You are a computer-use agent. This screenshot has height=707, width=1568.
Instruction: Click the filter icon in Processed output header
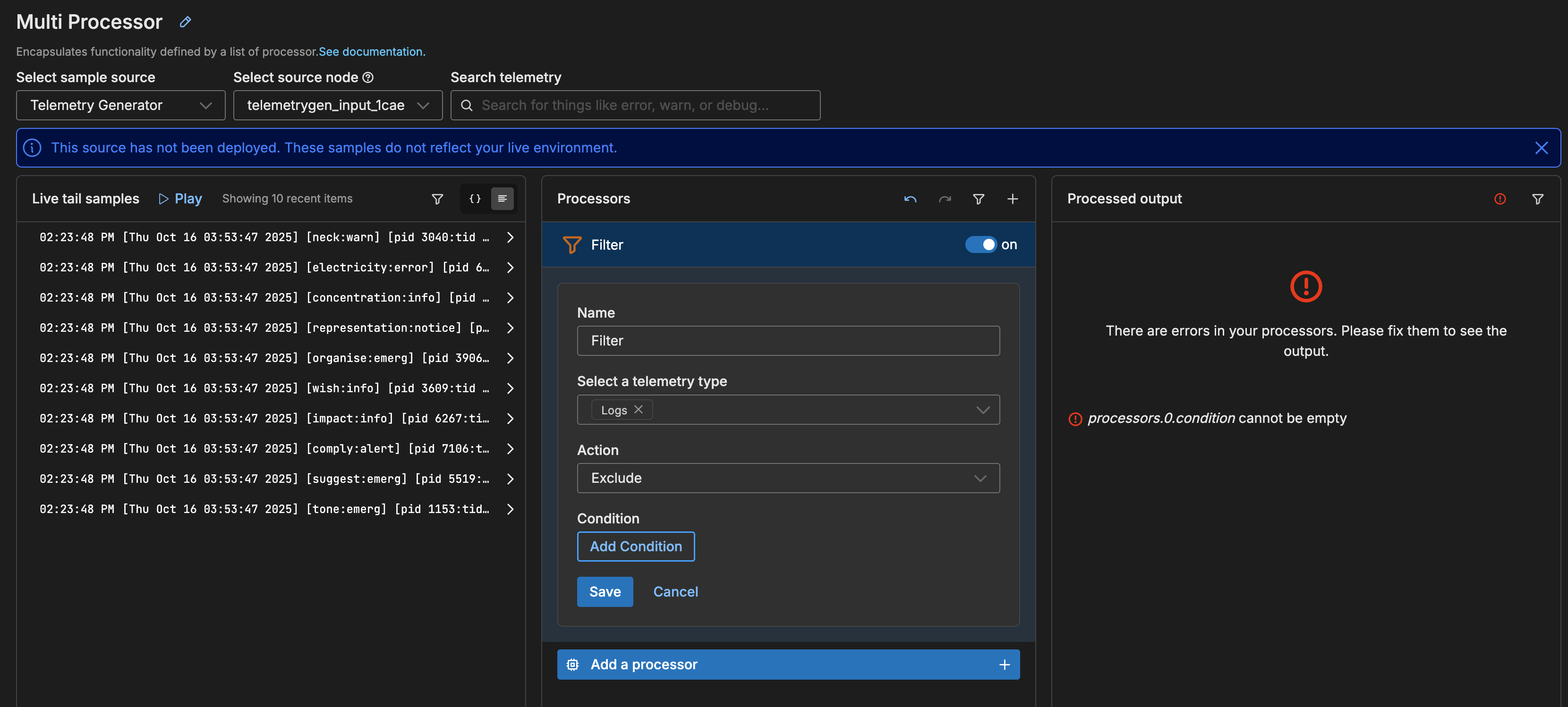point(1538,199)
